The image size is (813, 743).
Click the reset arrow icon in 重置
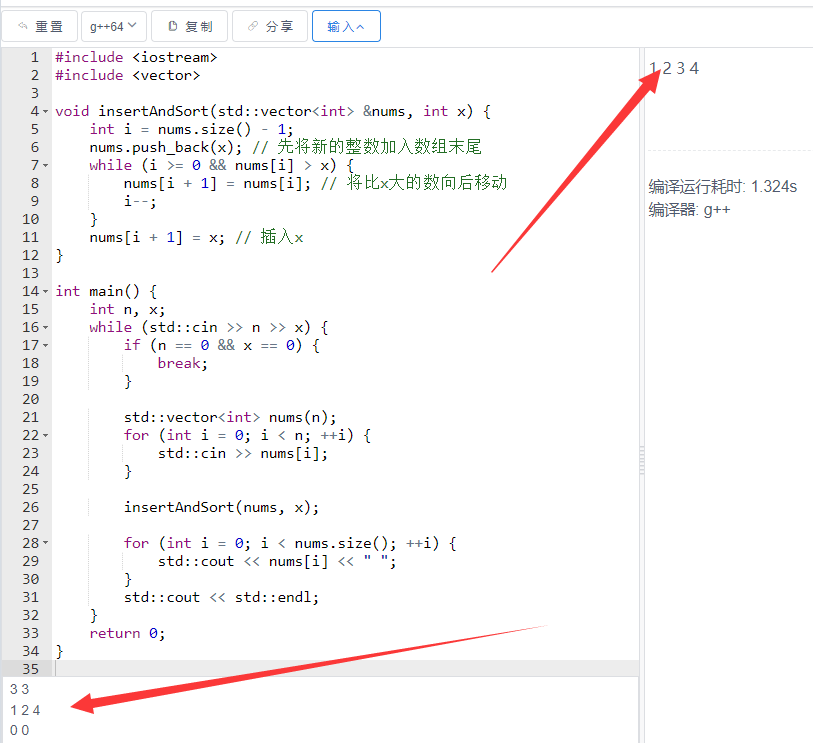click(22, 26)
